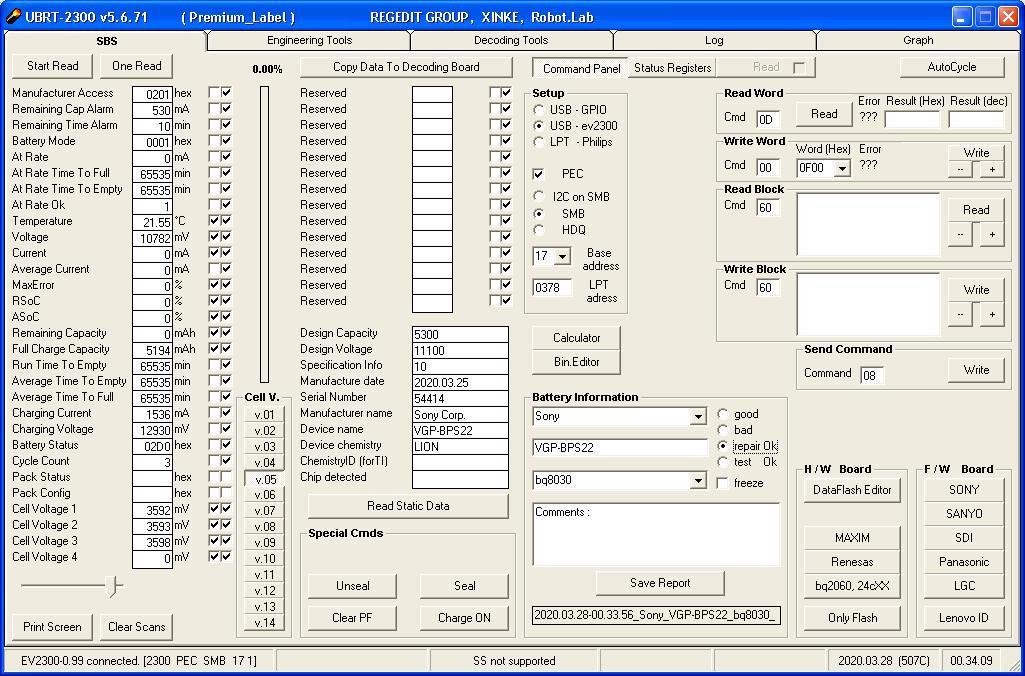Expand the Base address dropdown
Viewport: 1025px width, 676px height.
tap(562, 256)
